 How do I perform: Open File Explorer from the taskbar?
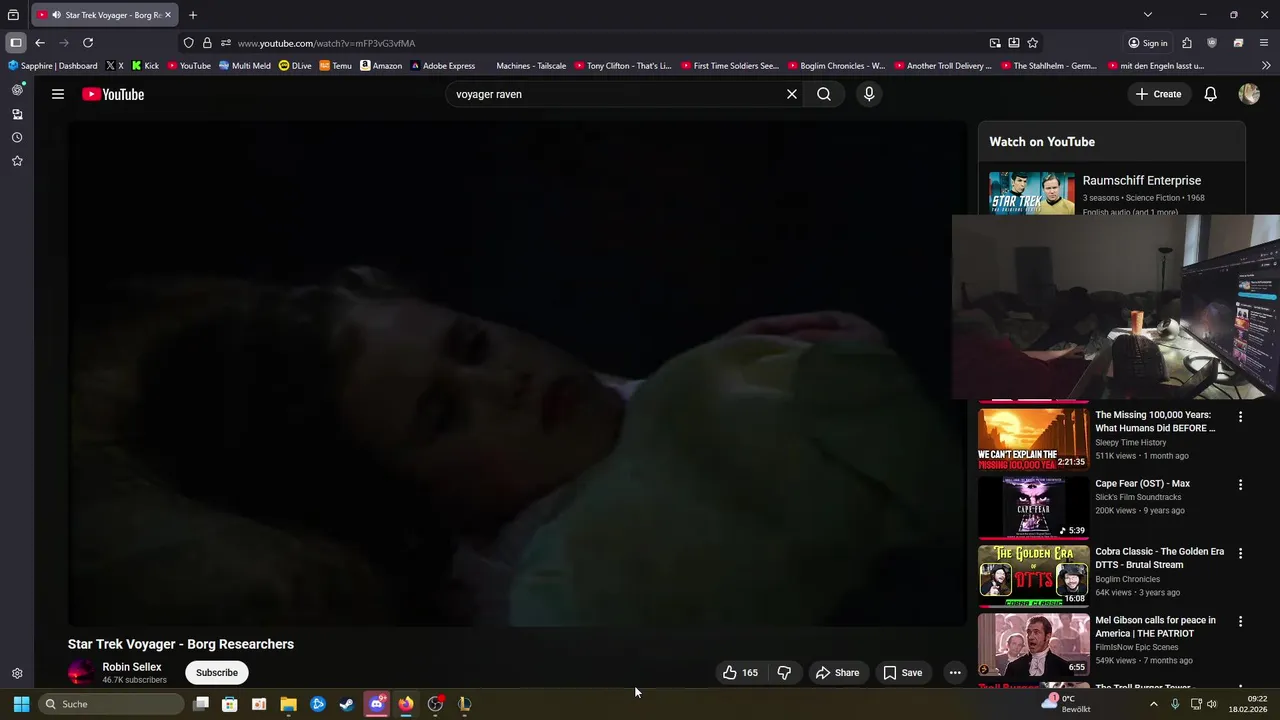point(288,704)
